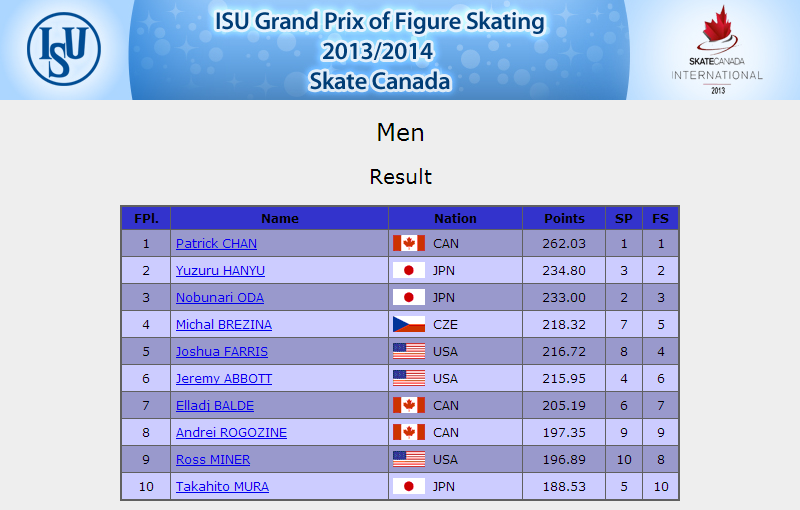
Task: Click the USA flag in Joshua FARRIS's row
Action: [409, 351]
